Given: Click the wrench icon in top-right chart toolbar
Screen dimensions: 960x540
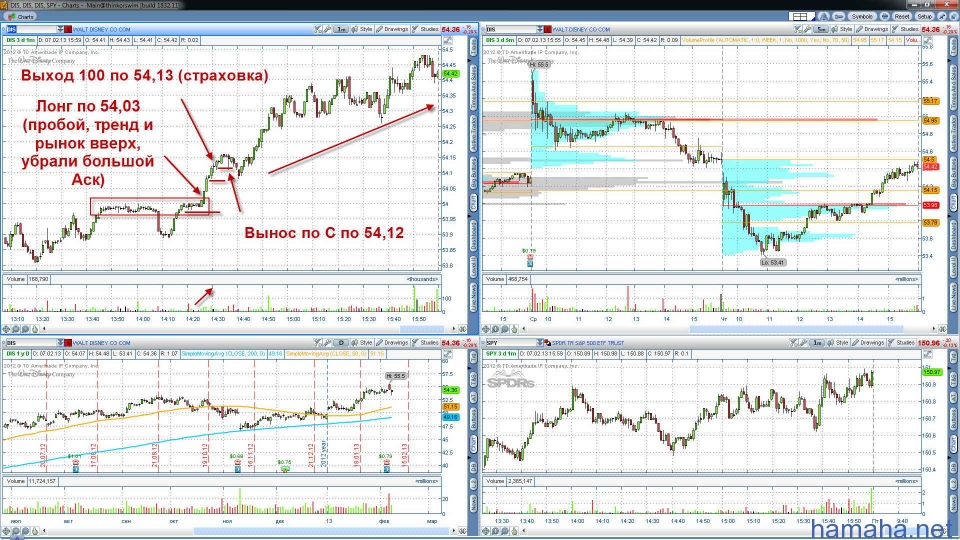Looking at the screenshot, I should tap(808, 29).
